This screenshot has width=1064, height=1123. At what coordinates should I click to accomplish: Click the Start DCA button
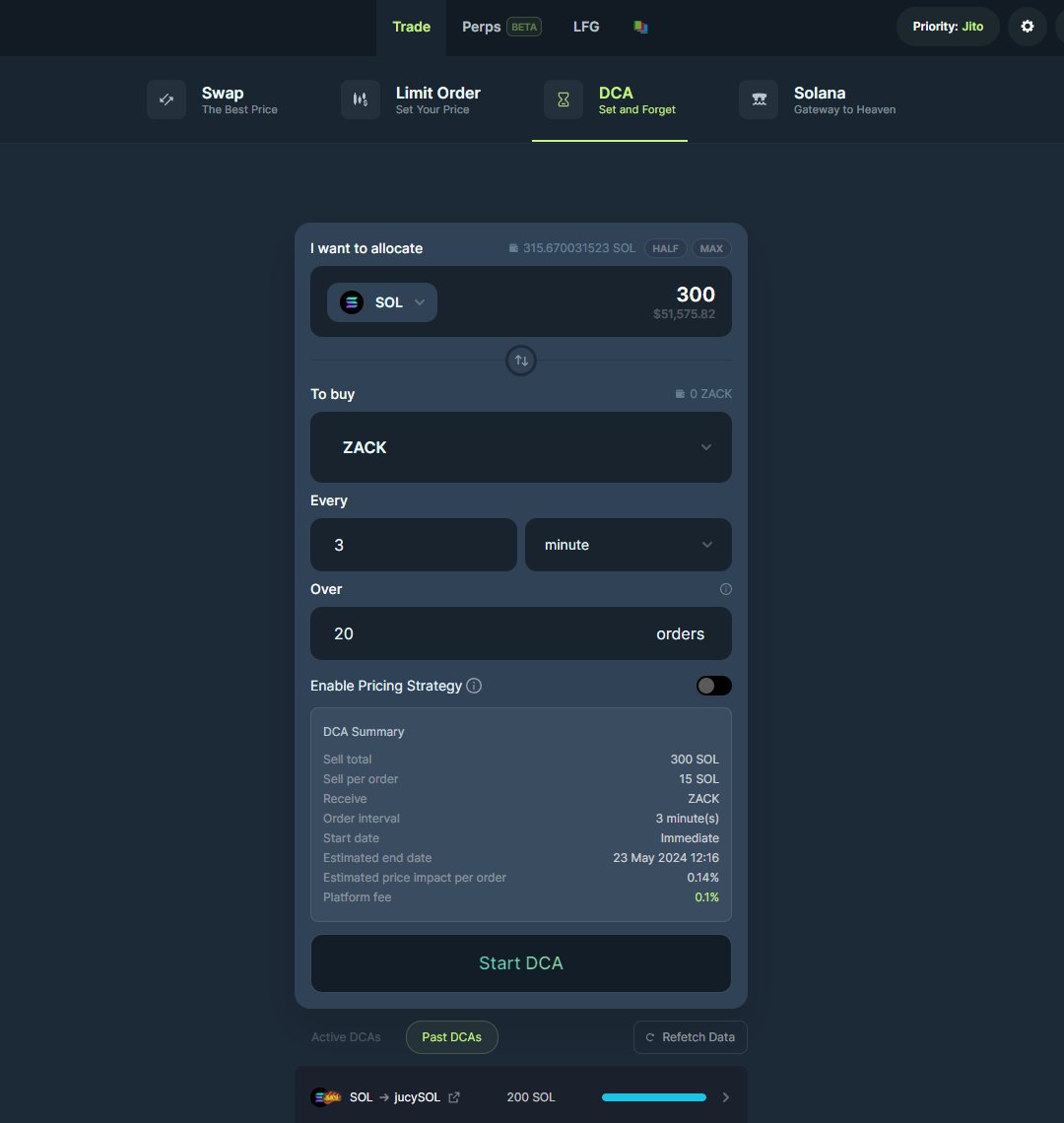521,963
